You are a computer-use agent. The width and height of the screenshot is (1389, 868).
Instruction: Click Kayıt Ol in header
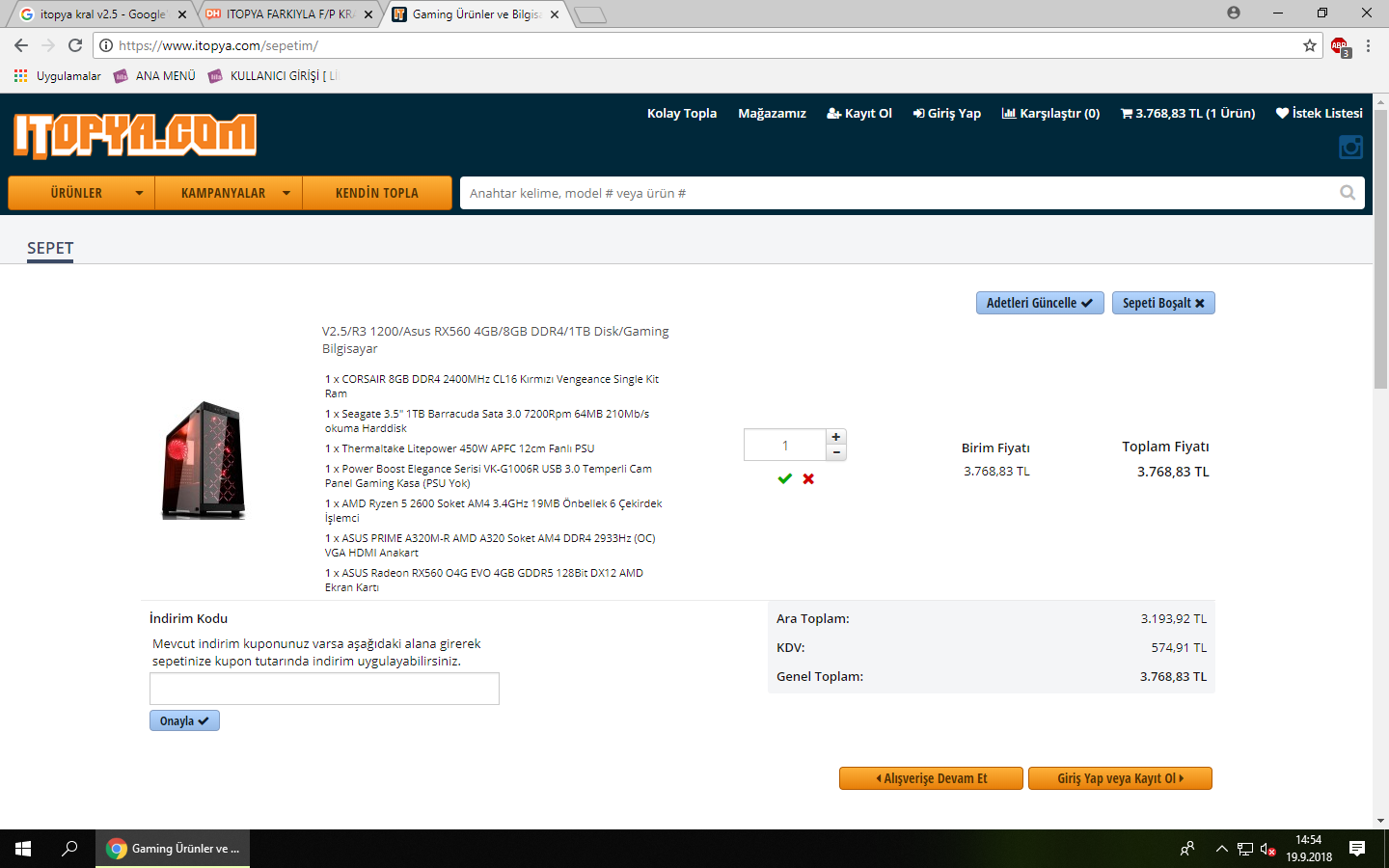click(859, 113)
